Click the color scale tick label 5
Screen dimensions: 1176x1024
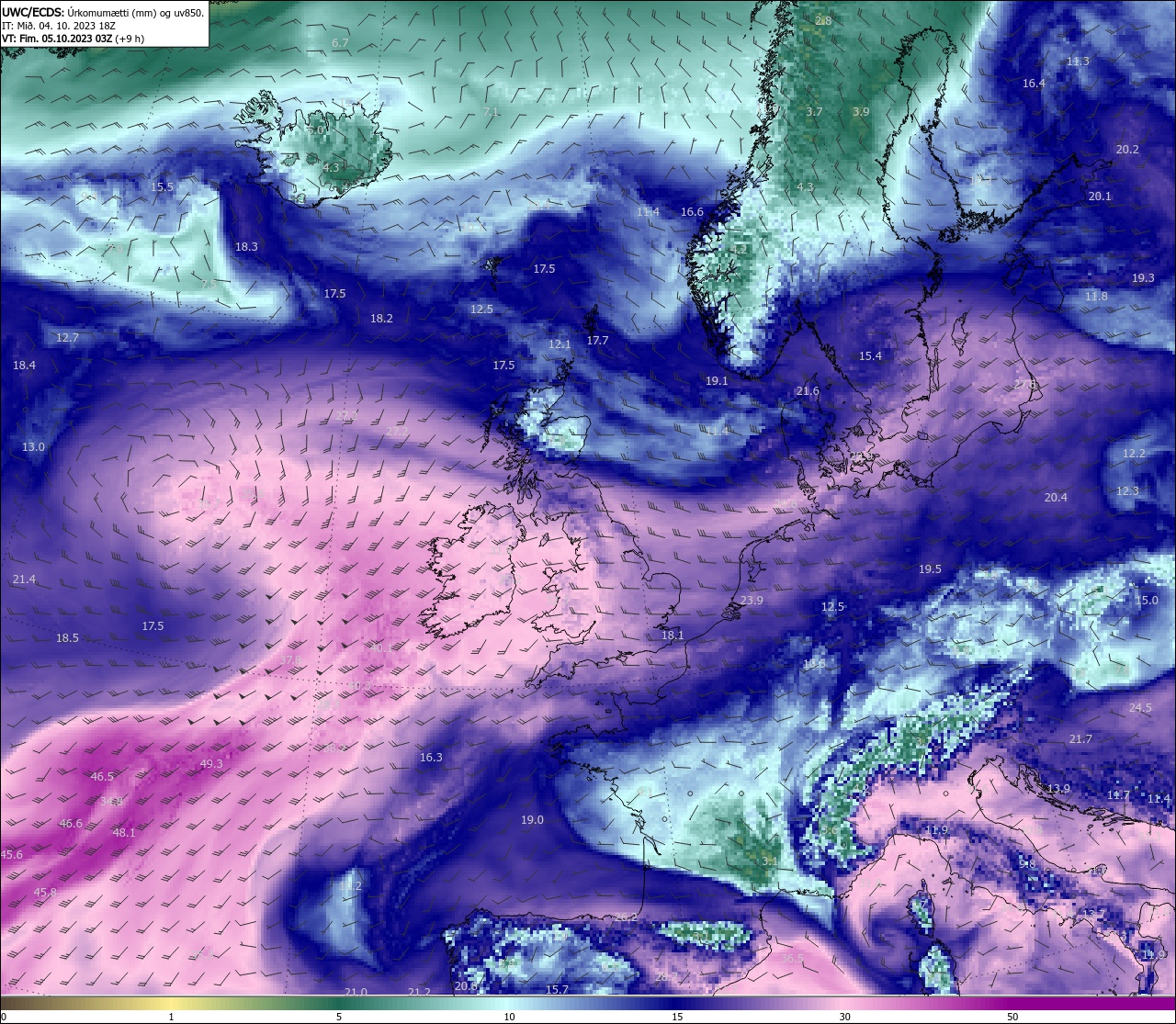(339, 1017)
